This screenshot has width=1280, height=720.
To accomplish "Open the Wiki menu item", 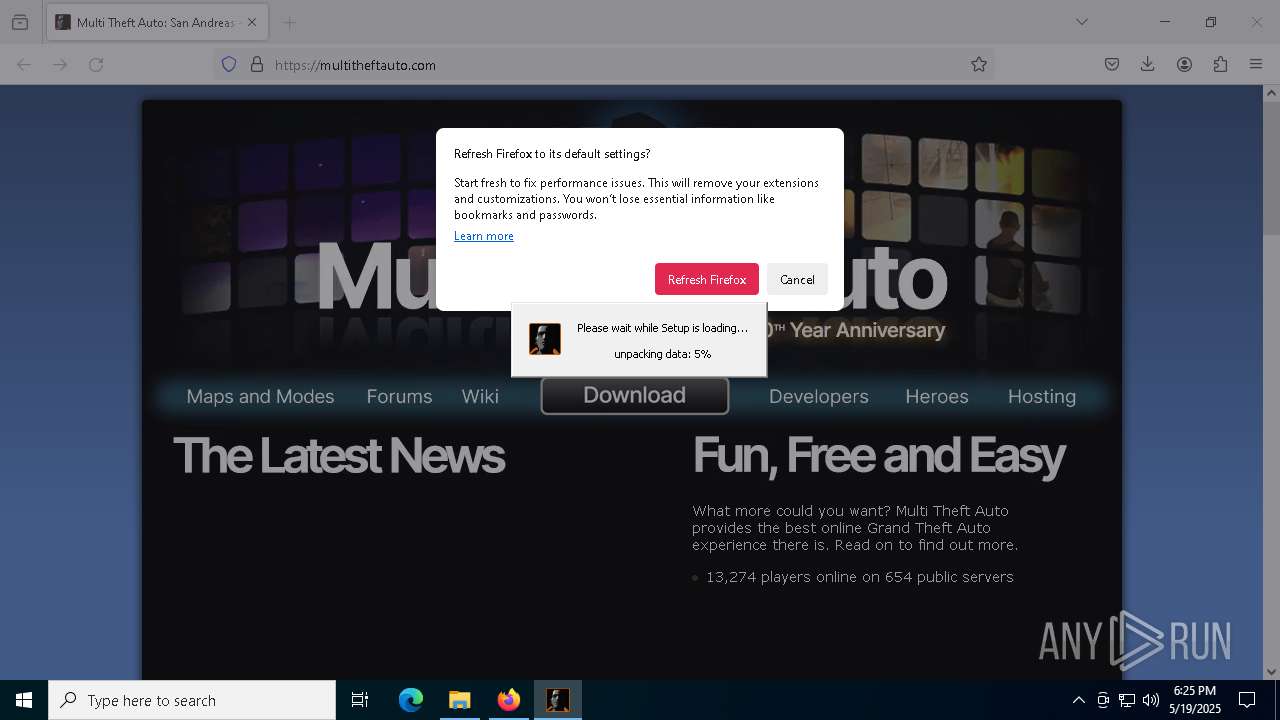I will [x=480, y=396].
